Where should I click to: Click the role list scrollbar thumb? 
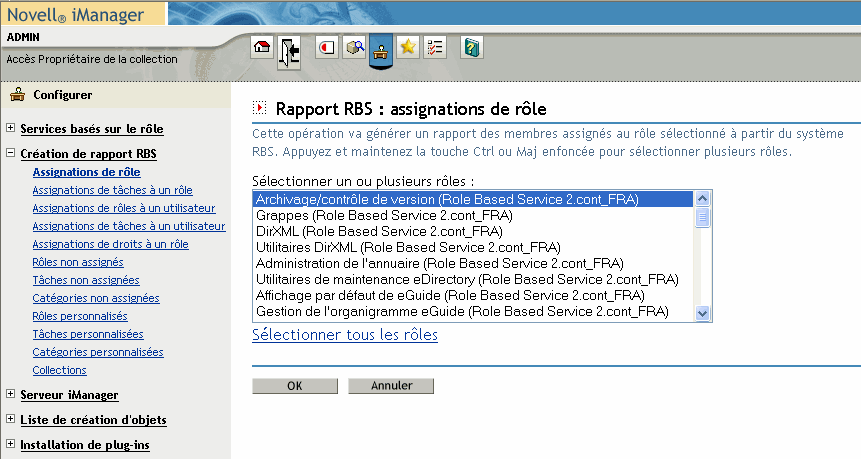[702, 217]
